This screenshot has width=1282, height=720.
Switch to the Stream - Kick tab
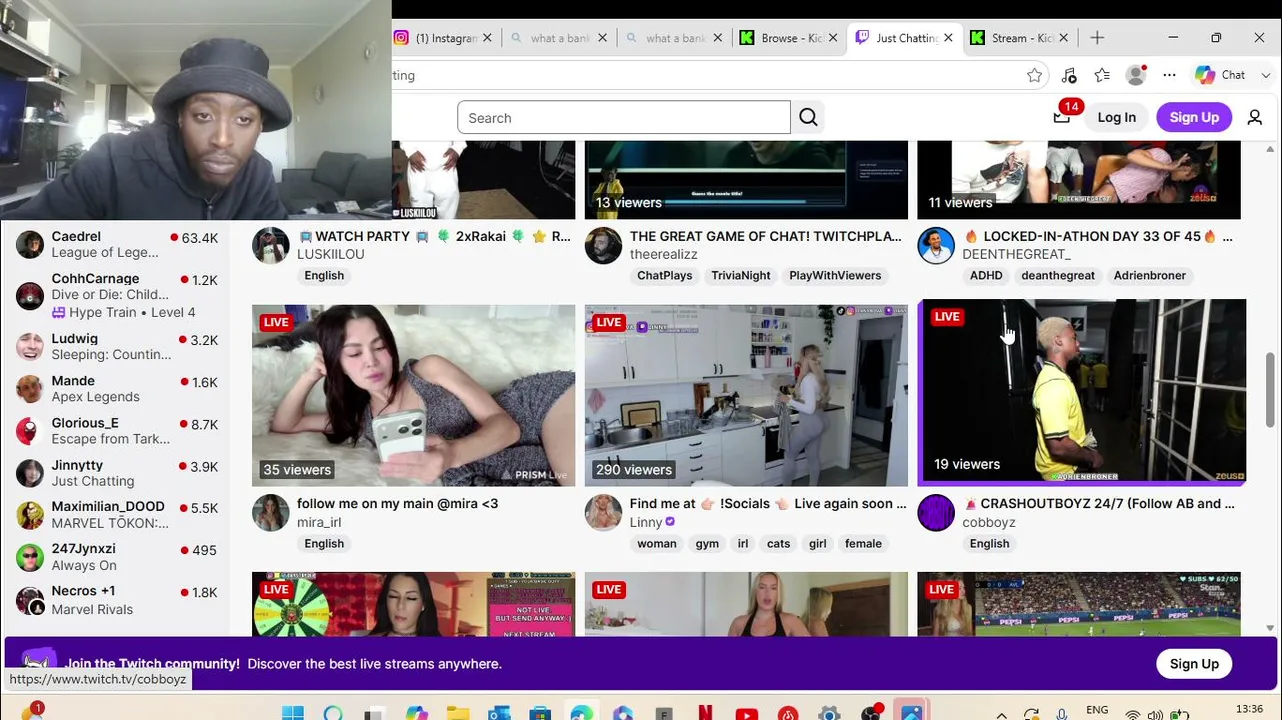[x=1020, y=38]
